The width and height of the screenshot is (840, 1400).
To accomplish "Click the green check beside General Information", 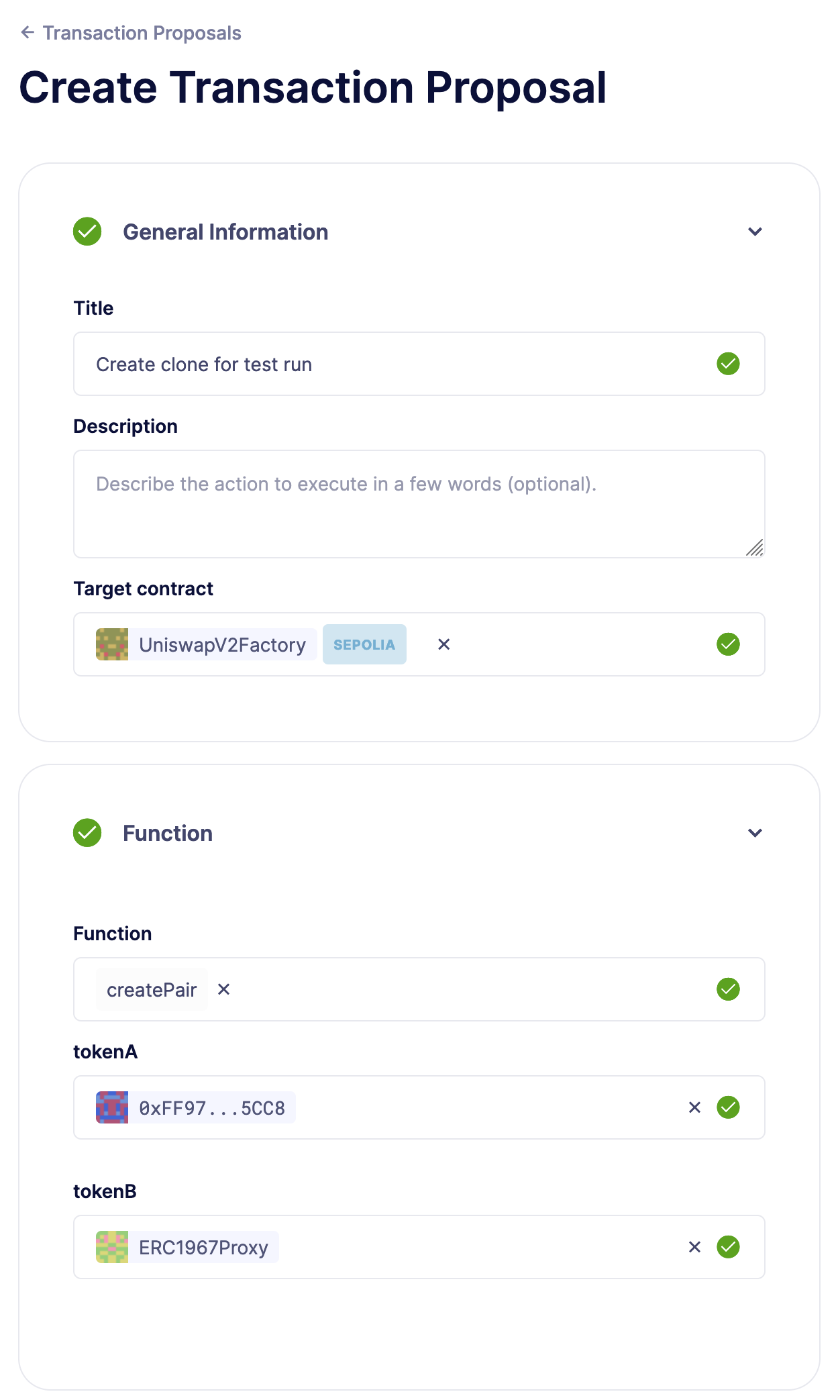I will (x=87, y=231).
